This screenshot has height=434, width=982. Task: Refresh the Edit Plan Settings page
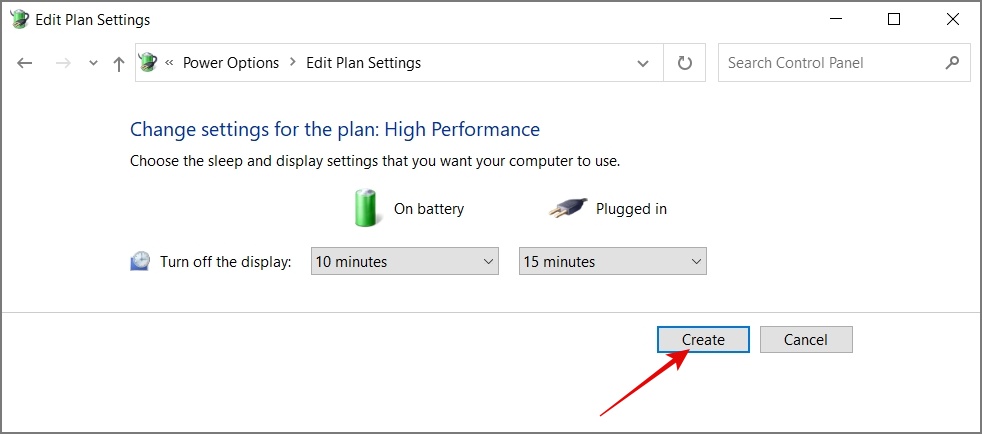685,63
